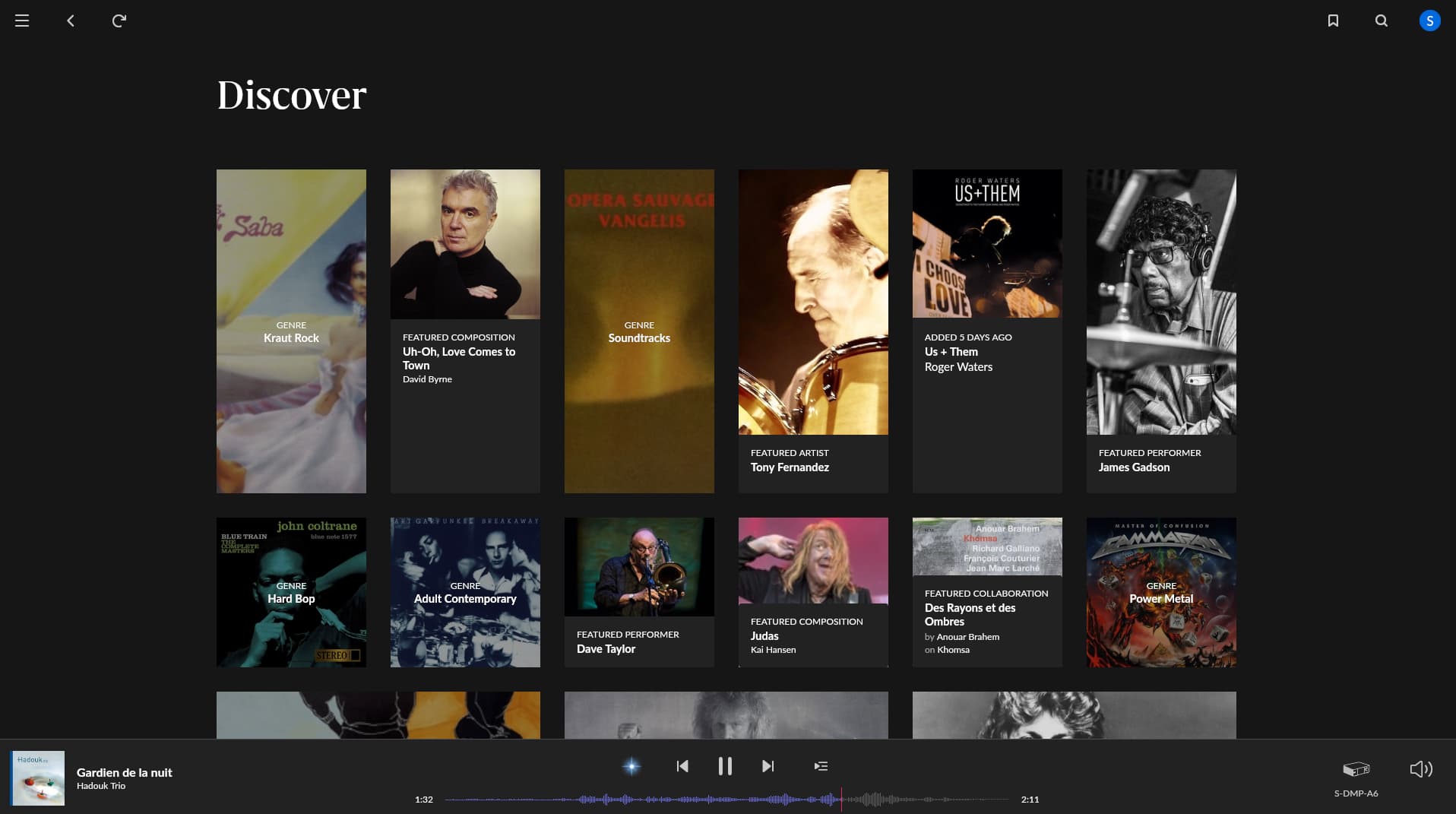Click the Tony Fernandez drummer photo
1456x814 pixels.
click(813, 302)
